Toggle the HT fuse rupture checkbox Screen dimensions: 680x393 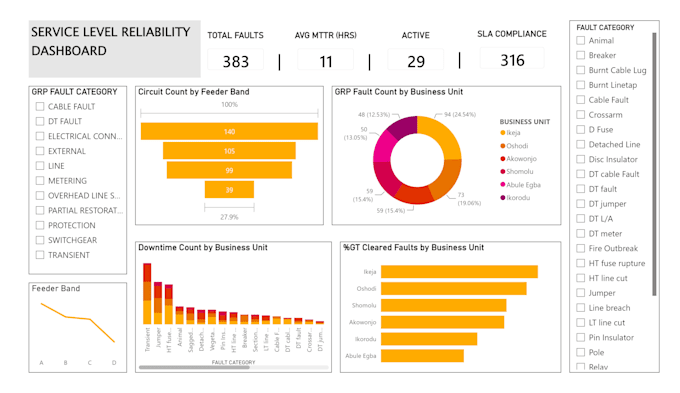coord(580,263)
